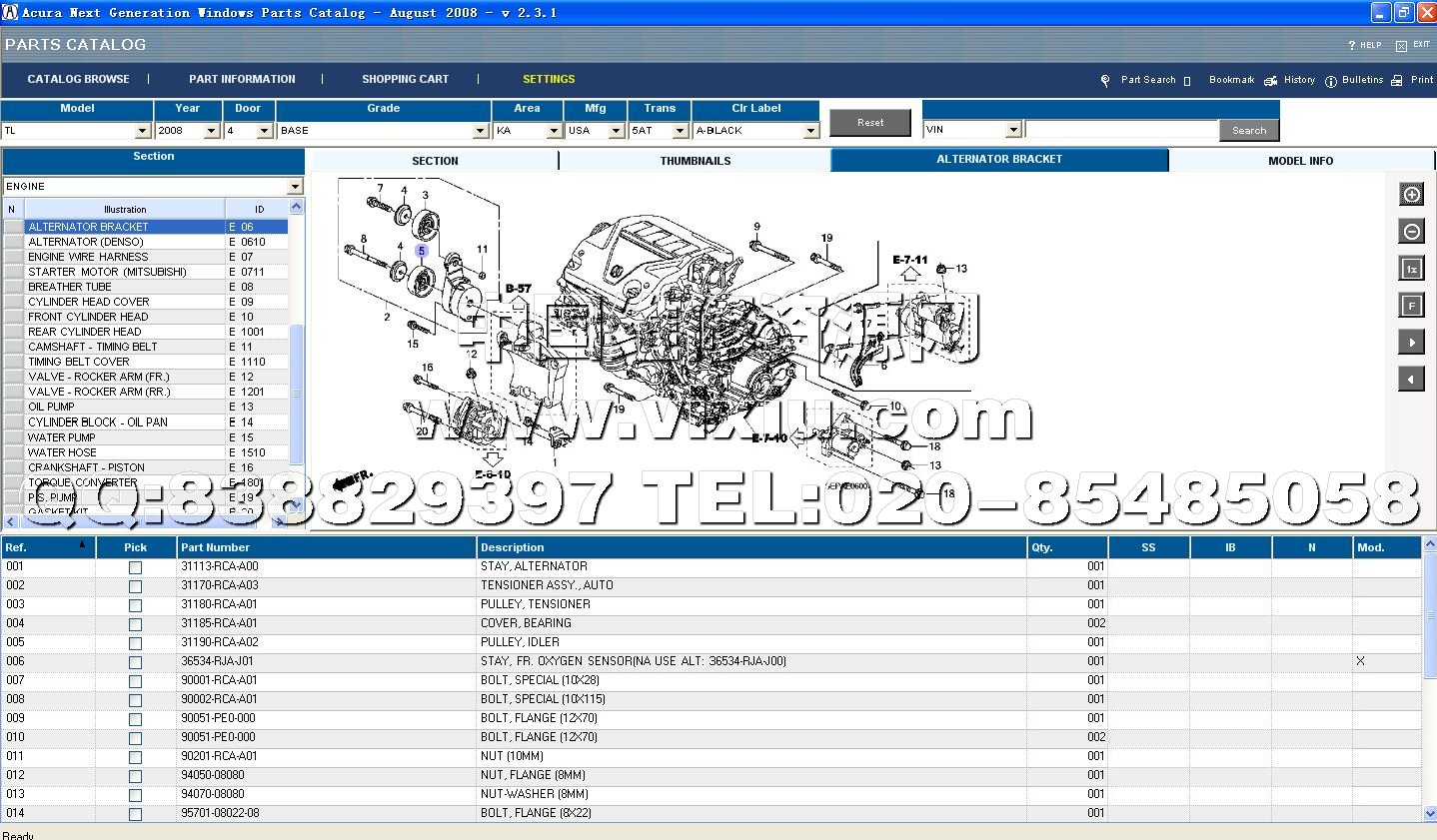The height and width of the screenshot is (840, 1437).
Task: Switch to the THUMBNAILS tab
Action: click(x=695, y=161)
